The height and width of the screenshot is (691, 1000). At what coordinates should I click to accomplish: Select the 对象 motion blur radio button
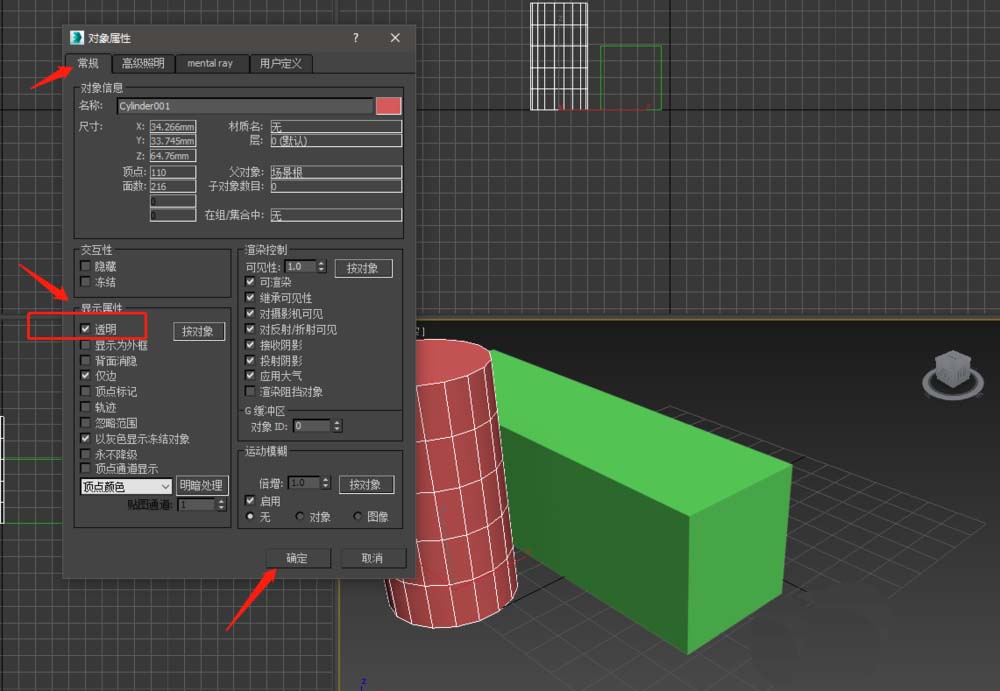tap(300, 516)
